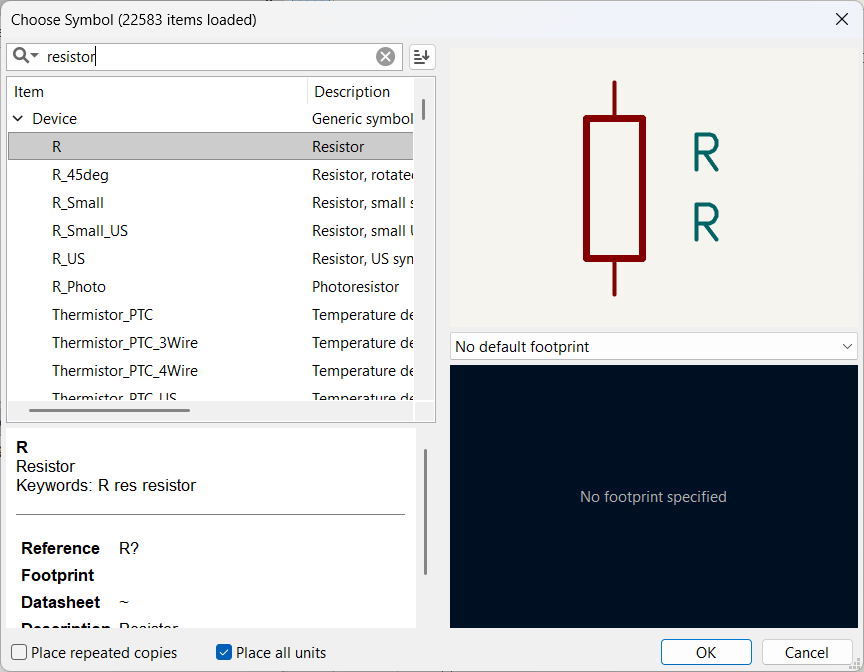
Task: Disable Place all units
Action: (223, 652)
